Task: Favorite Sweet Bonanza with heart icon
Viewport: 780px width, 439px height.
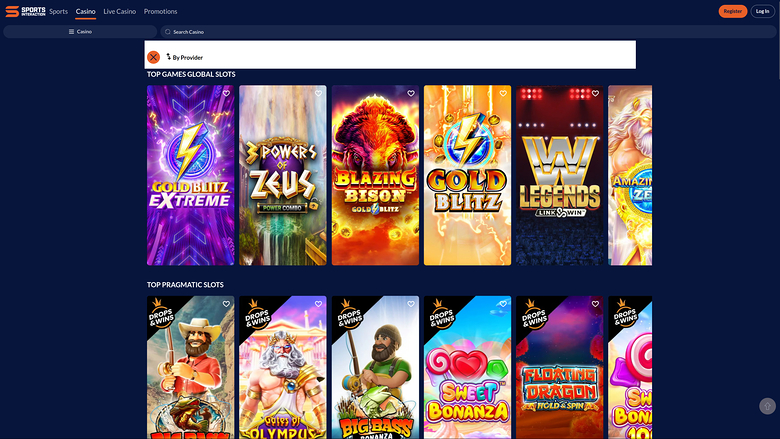Action: point(503,304)
